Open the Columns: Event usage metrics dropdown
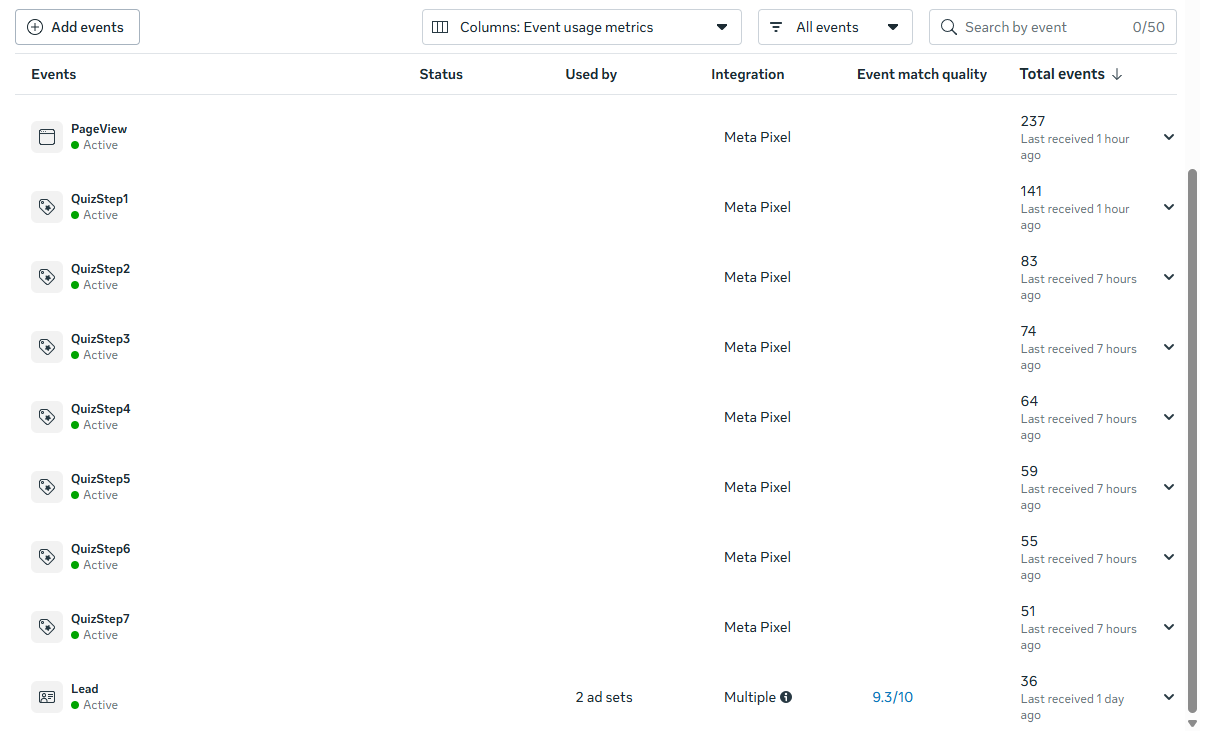This screenshot has height=739, width=1208. [582, 27]
